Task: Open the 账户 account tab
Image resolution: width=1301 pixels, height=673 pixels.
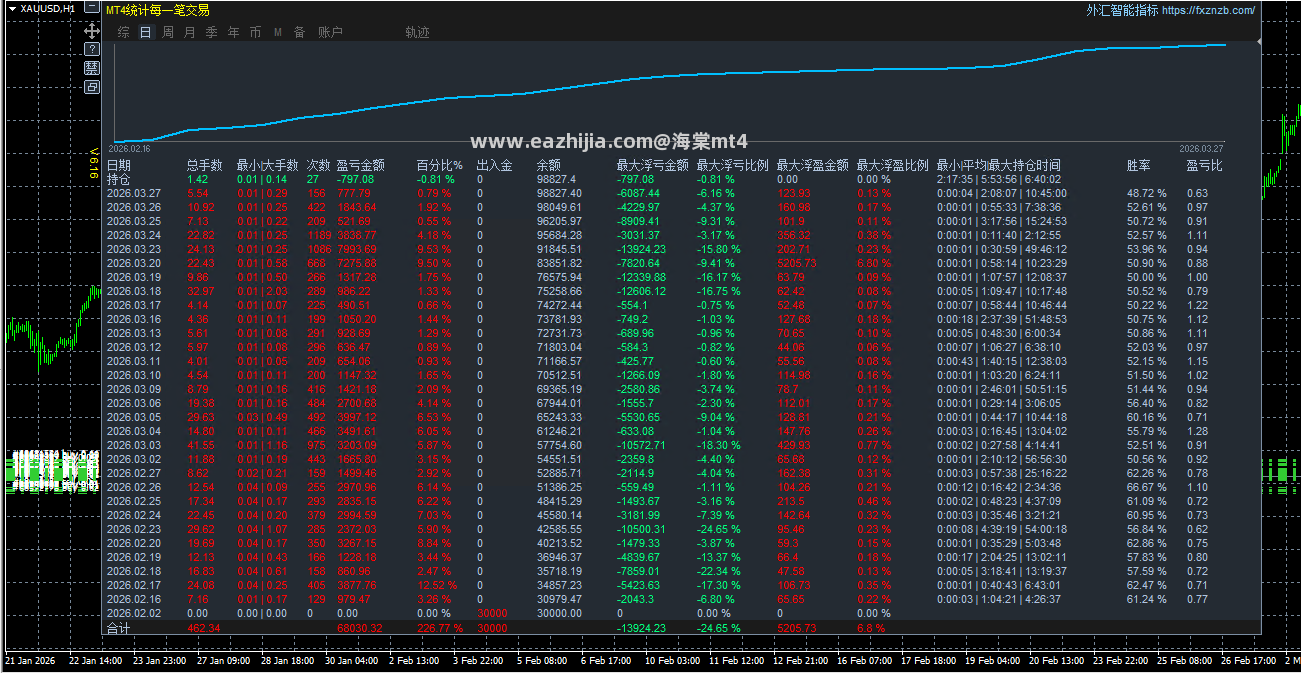Action: 330,32
